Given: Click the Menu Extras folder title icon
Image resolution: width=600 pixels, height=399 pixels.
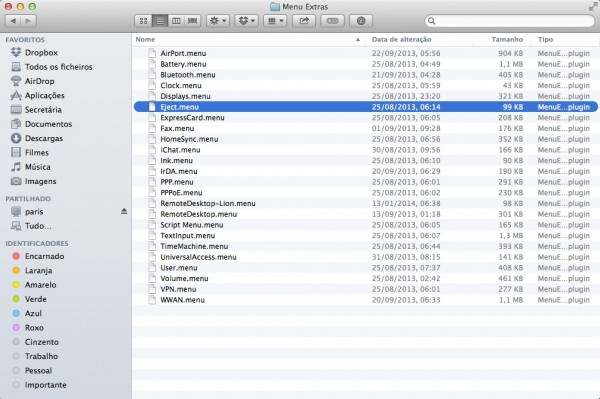Looking at the screenshot, I should (x=275, y=7).
